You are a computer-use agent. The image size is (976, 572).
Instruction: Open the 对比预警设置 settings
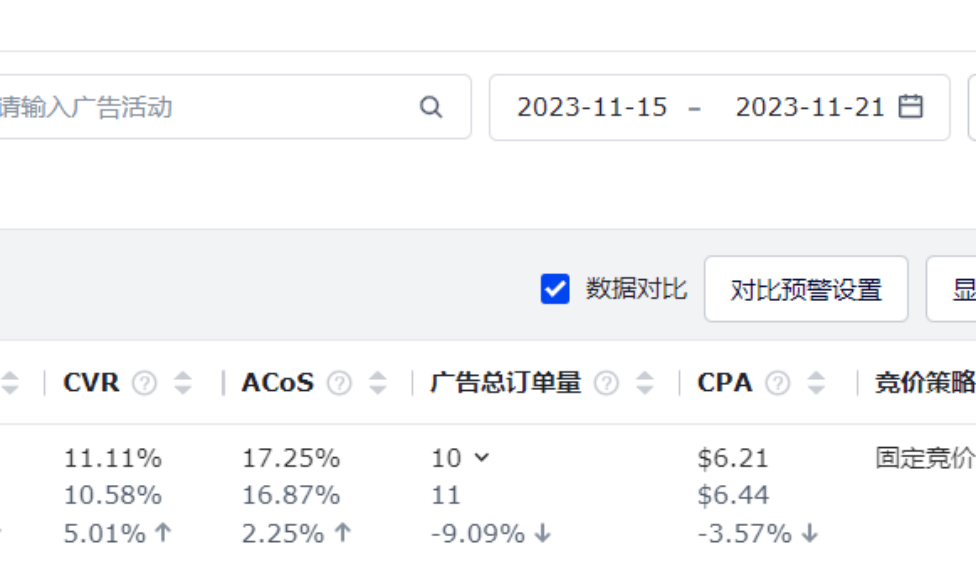tap(806, 290)
